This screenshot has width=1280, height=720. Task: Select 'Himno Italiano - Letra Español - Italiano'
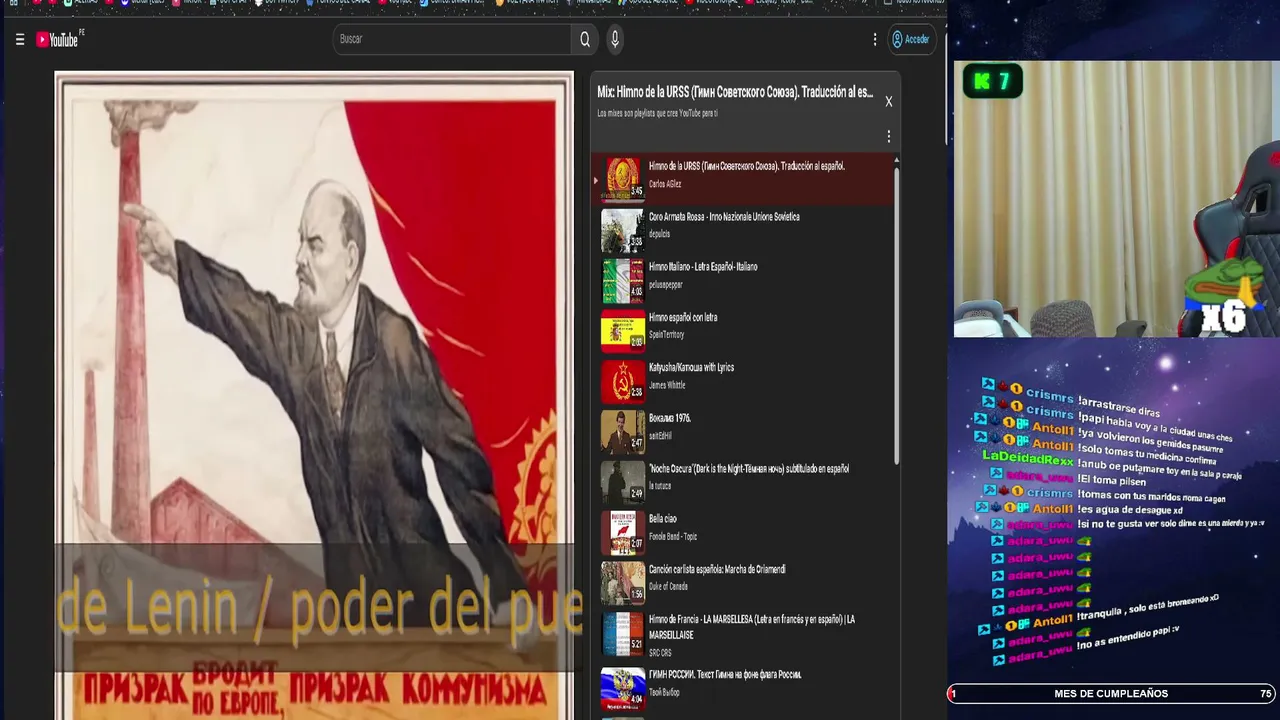tap(703, 267)
